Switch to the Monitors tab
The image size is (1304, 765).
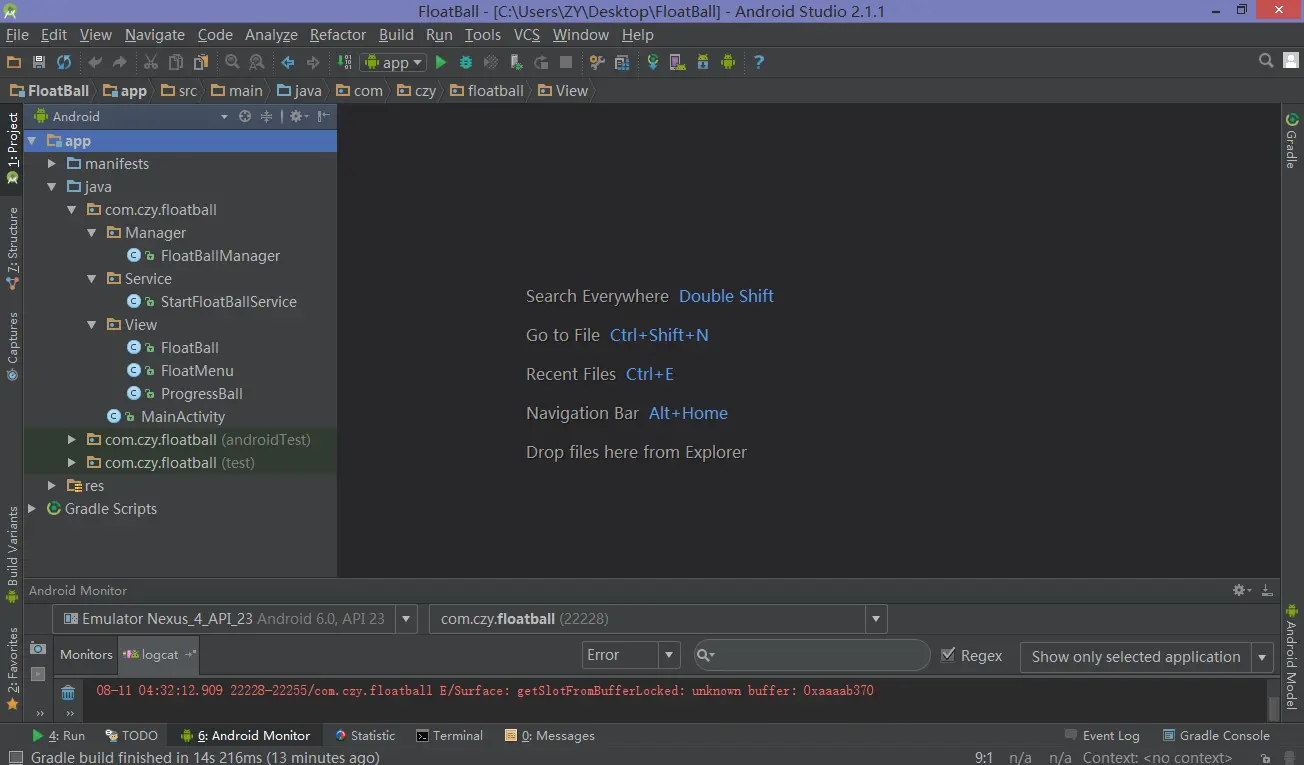coord(86,654)
